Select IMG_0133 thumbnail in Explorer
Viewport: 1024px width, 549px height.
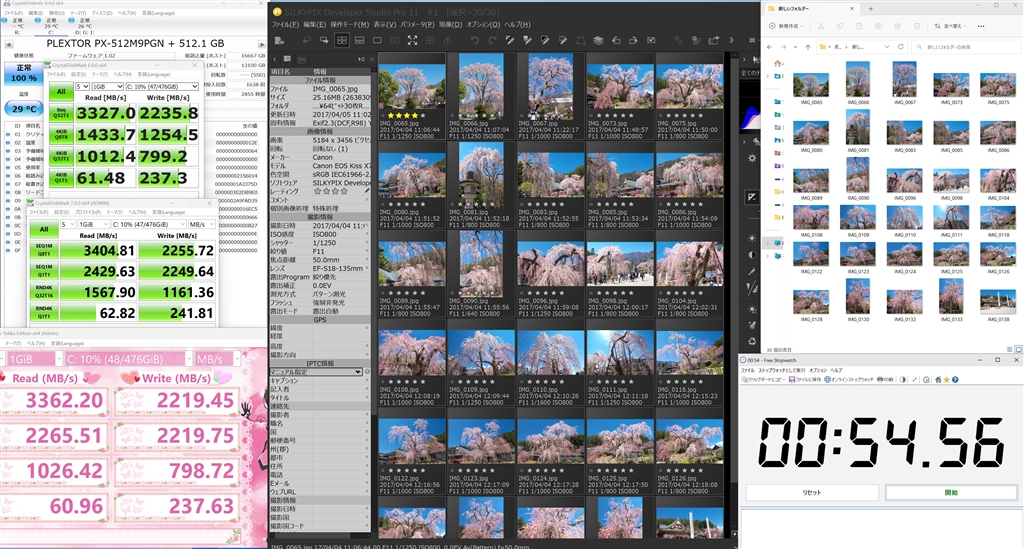pos(951,296)
